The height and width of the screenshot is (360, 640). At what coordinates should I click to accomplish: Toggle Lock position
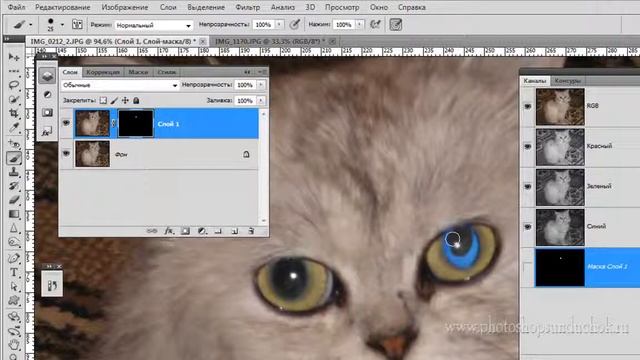point(125,100)
